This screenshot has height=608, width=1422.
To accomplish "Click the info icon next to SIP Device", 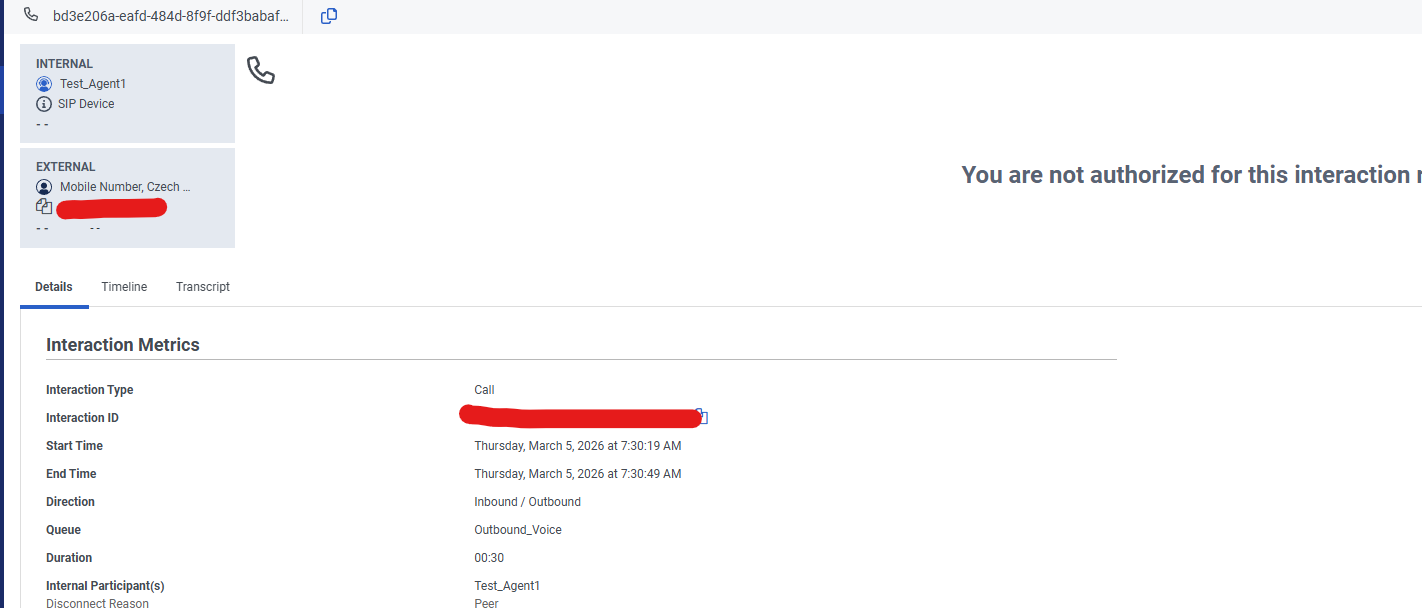I will [44, 104].
